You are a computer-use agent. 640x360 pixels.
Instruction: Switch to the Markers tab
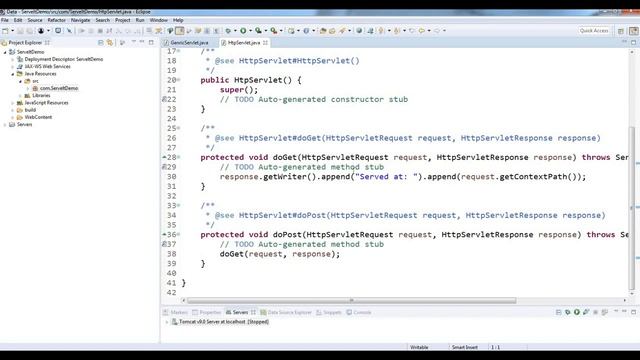pos(176,312)
